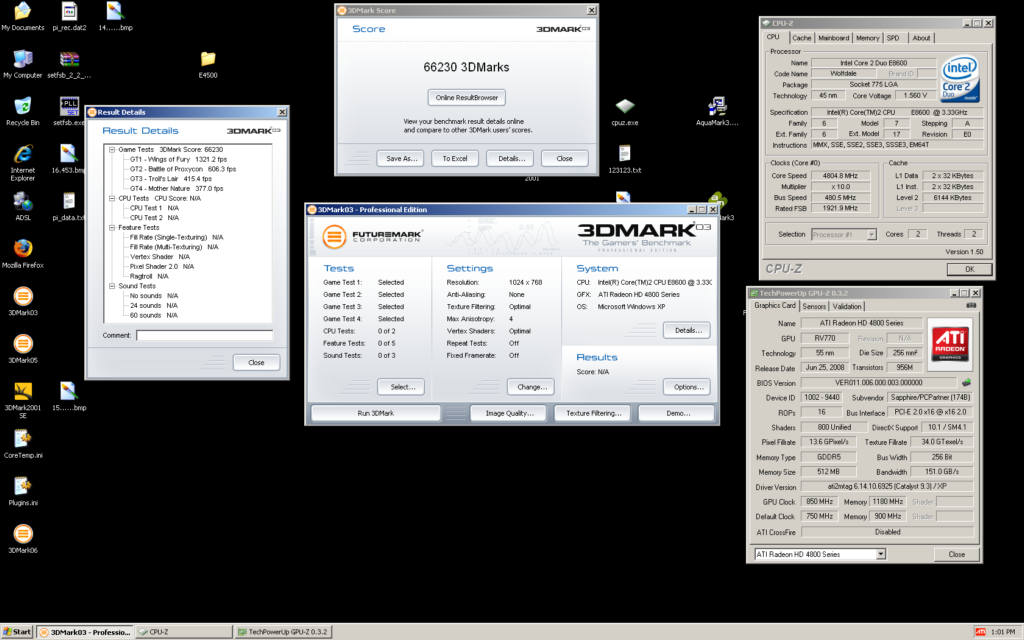Click the Texture Filtering button

[x=593, y=413]
